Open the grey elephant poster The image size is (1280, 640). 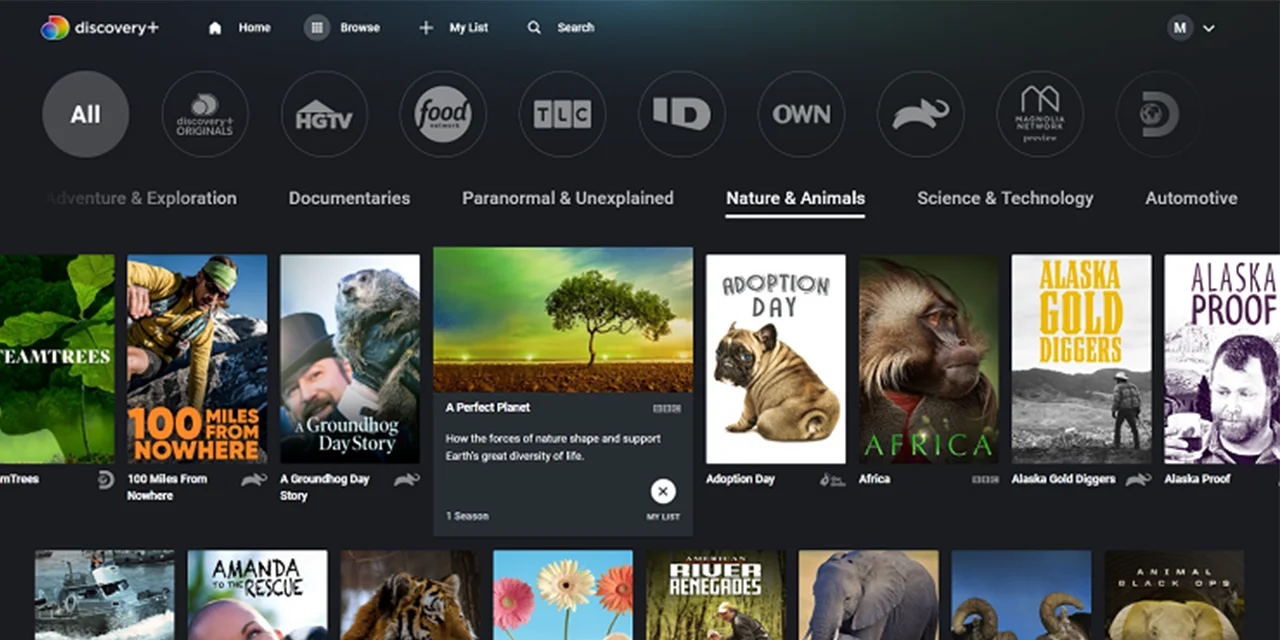[868, 595]
